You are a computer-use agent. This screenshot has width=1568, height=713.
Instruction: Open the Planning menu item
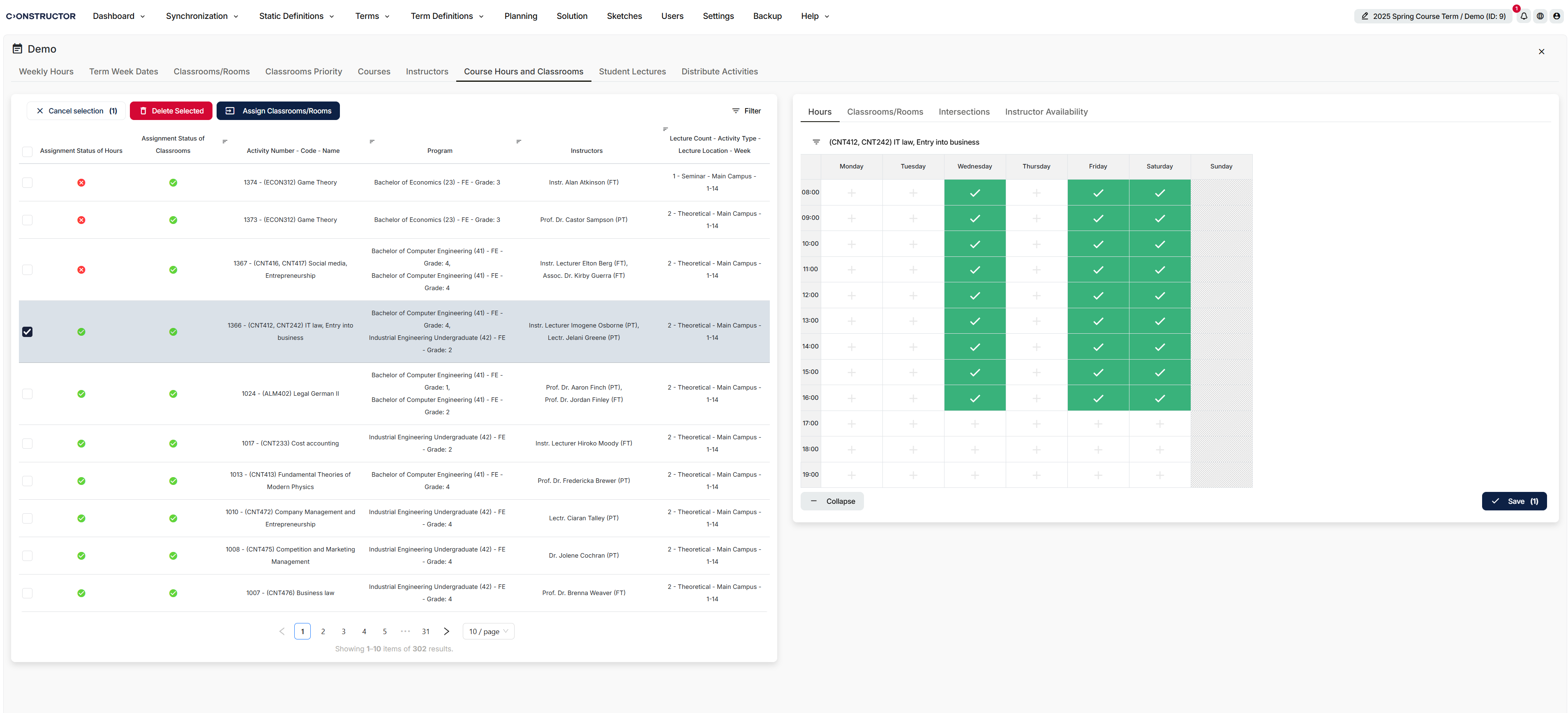pos(520,16)
